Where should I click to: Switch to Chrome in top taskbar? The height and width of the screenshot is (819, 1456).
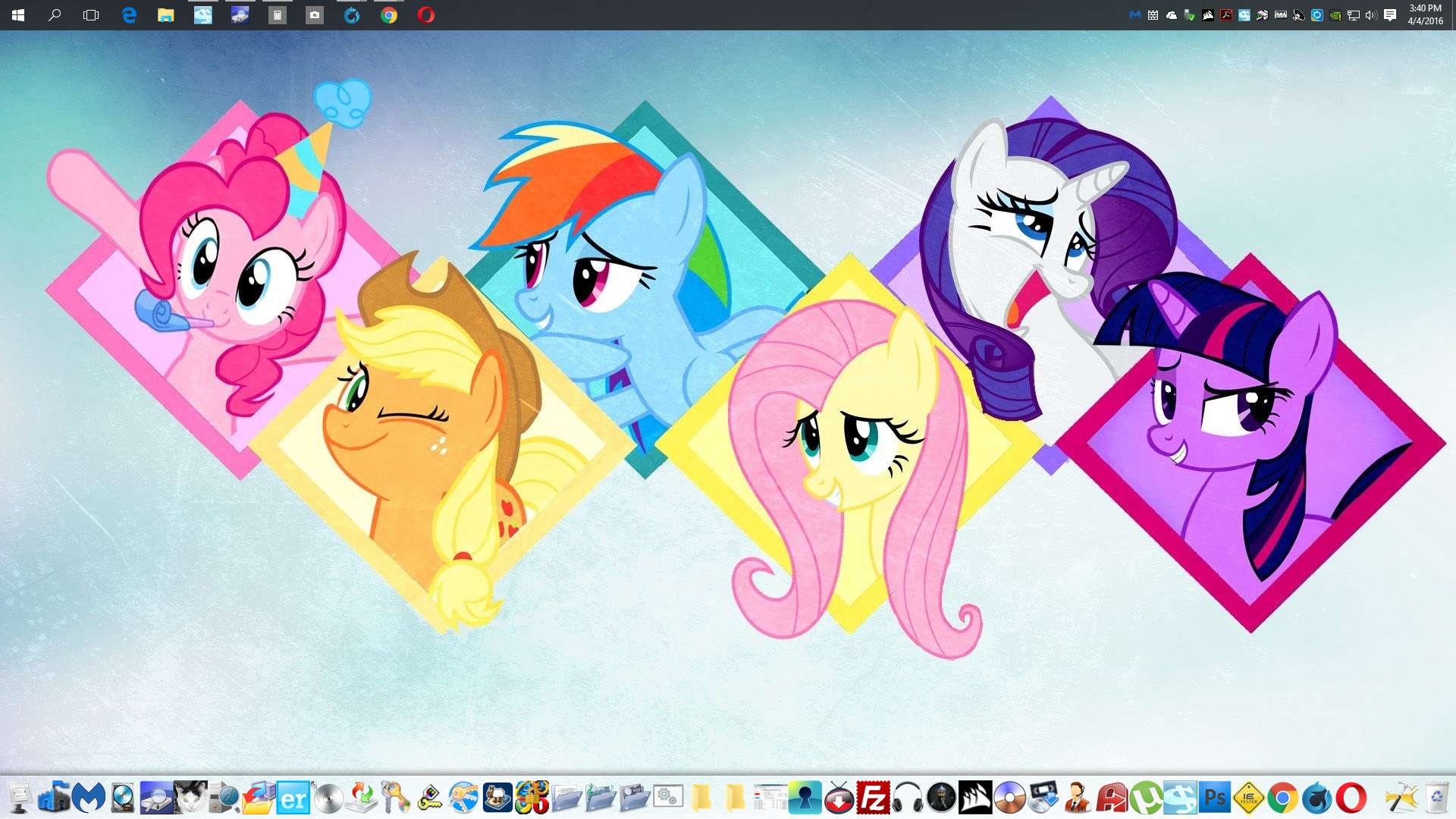pyautogui.click(x=389, y=15)
